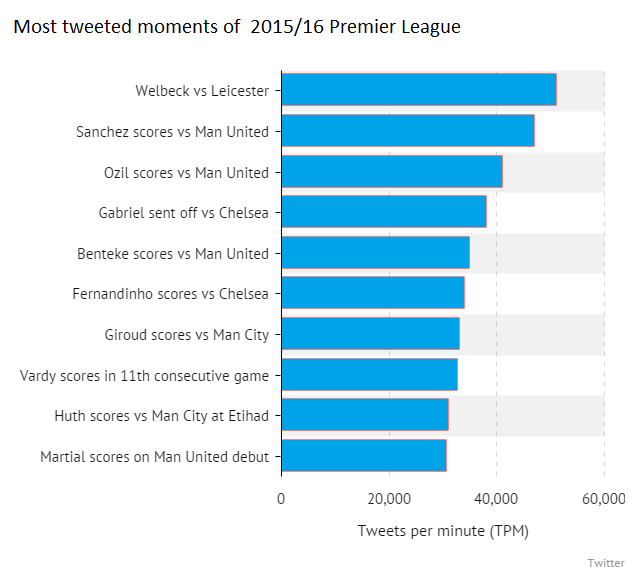Click the 0 tick on the x-axis
635x573 pixels.
click(281, 498)
